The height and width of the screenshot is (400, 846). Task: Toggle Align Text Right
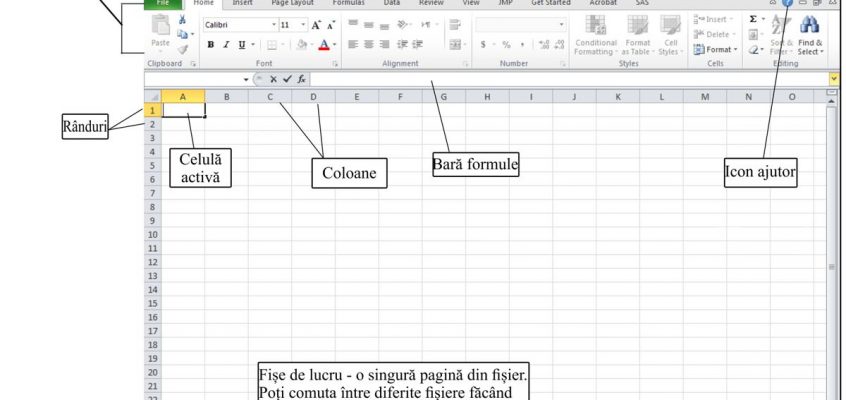pos(384,44)
